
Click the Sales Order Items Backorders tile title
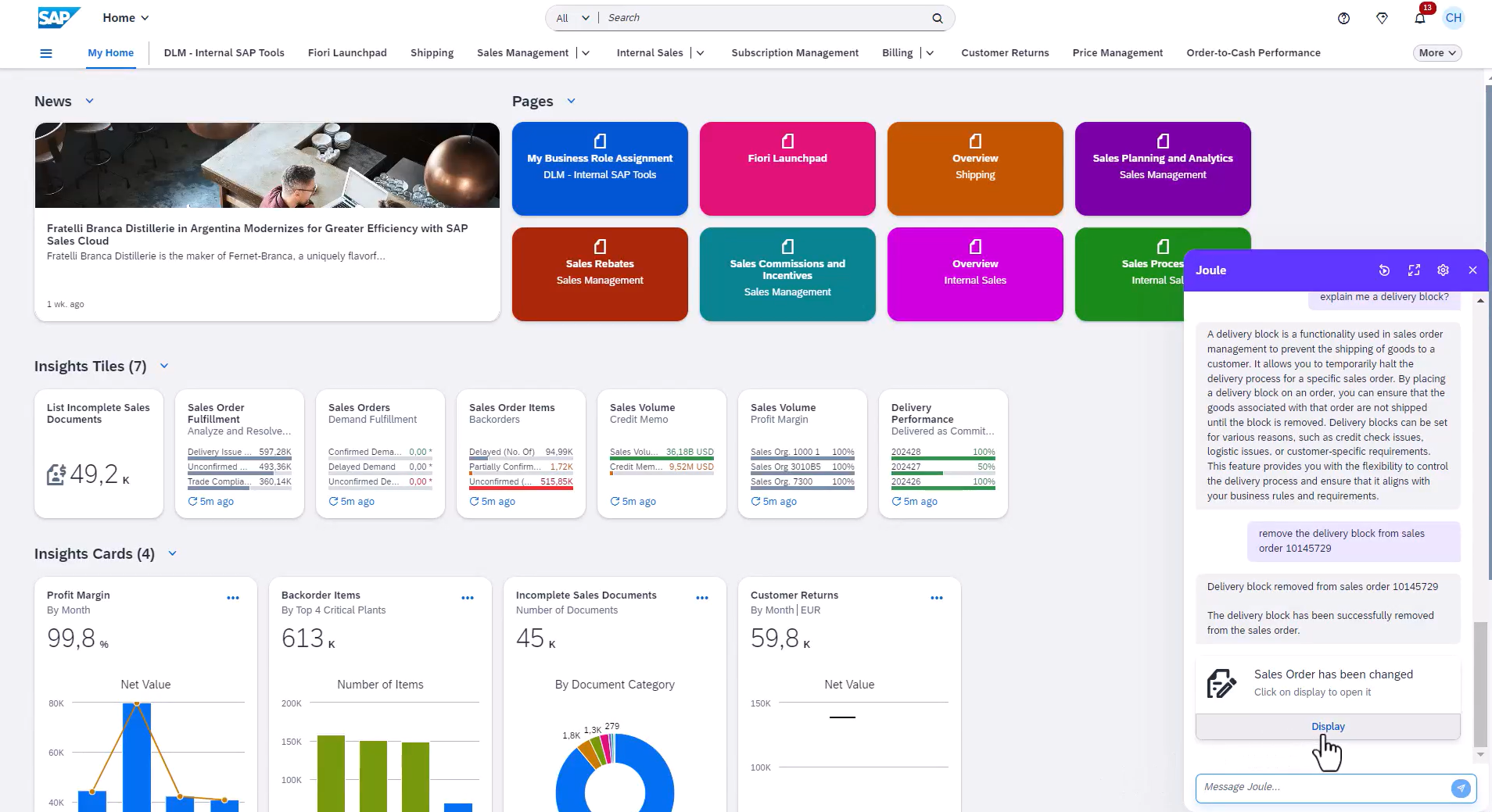512,408
